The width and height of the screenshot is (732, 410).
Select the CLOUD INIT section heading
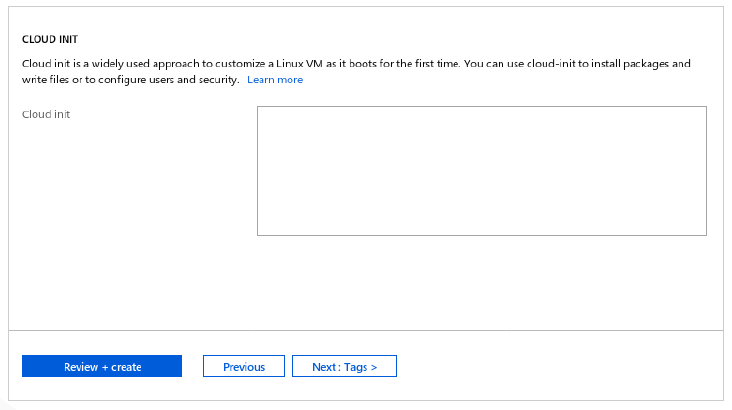tap(50, 39)
